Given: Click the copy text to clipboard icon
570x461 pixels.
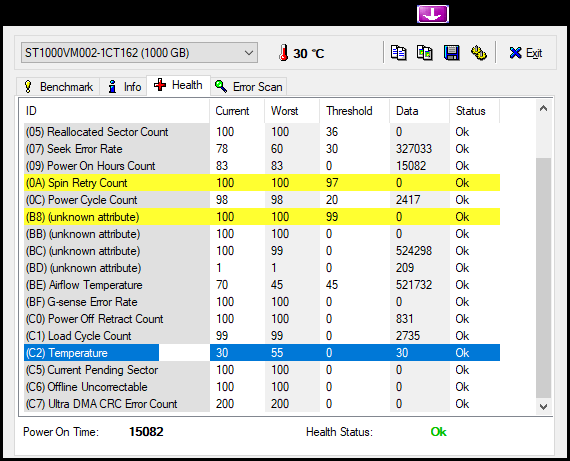Looking at the screenshot, I should [x=398, y=53].
